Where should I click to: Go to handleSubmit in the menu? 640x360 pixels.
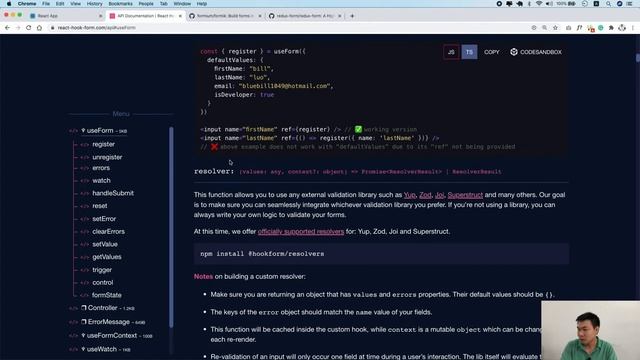pos(113,193)
